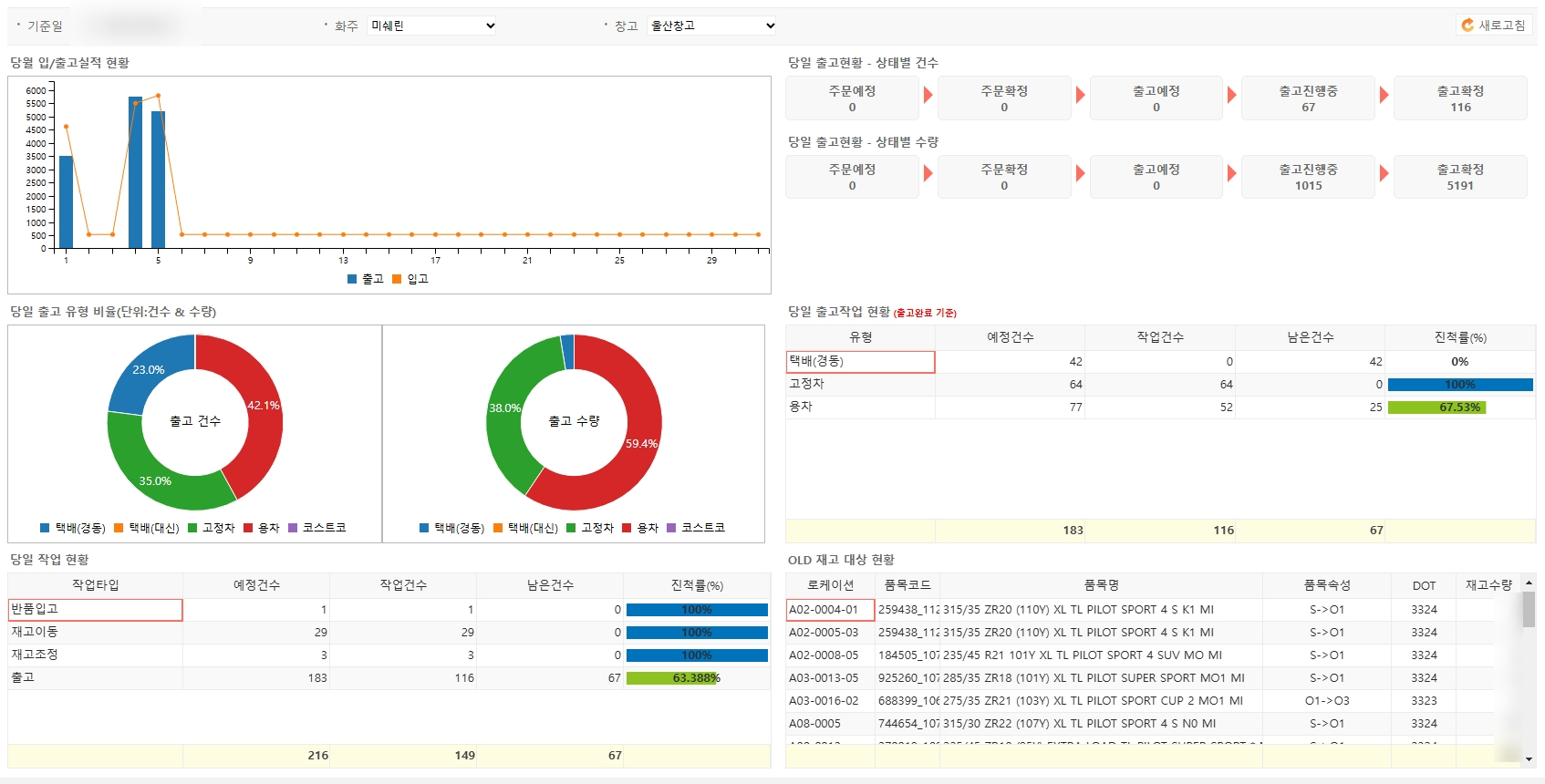Screen dimensions: 1545x784
Task: Click the red 59.4% segment in 출고 수량 donut
Action: point(638,438)
